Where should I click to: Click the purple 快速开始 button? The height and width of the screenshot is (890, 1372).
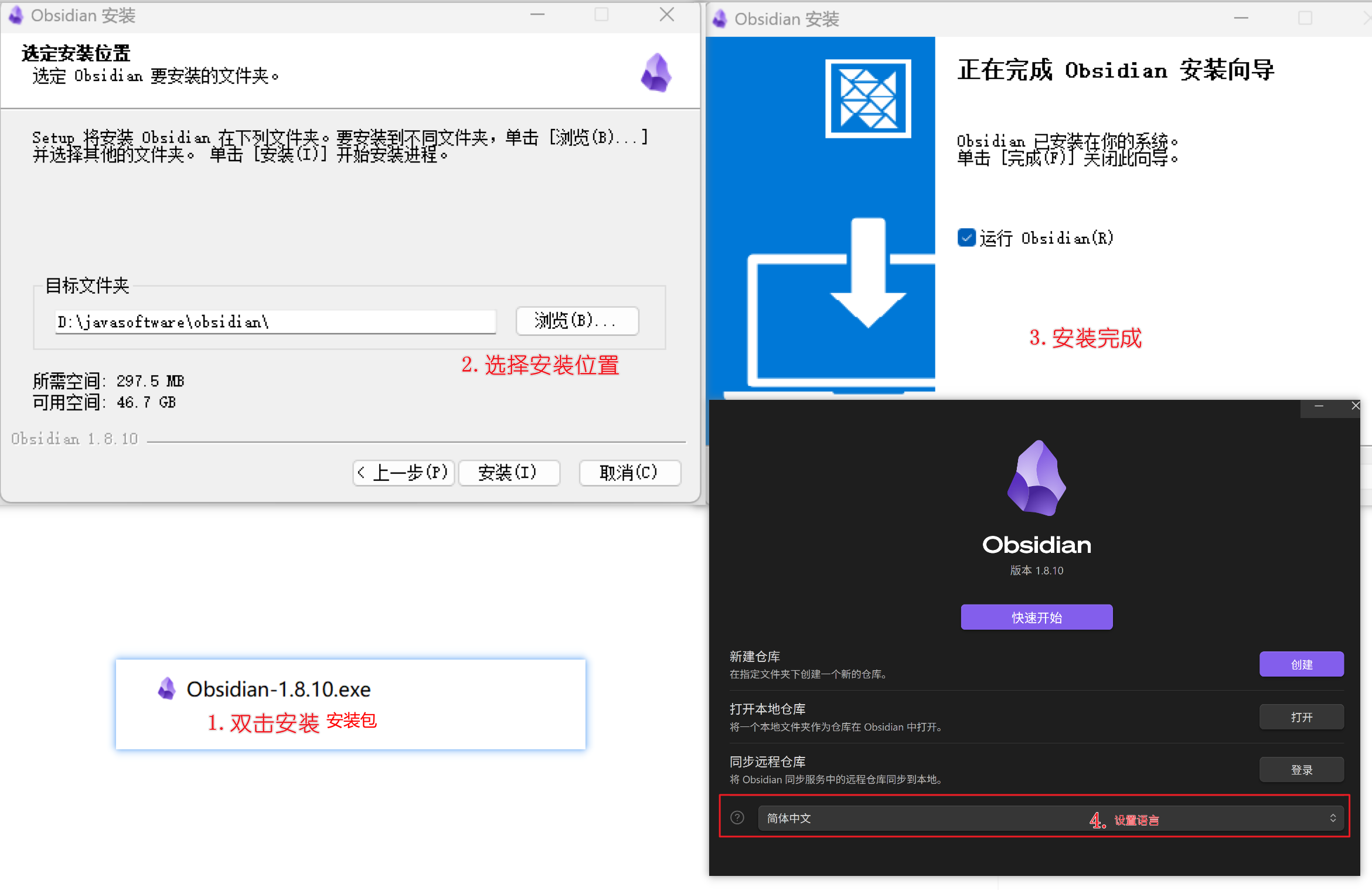tap(1036, 617)
